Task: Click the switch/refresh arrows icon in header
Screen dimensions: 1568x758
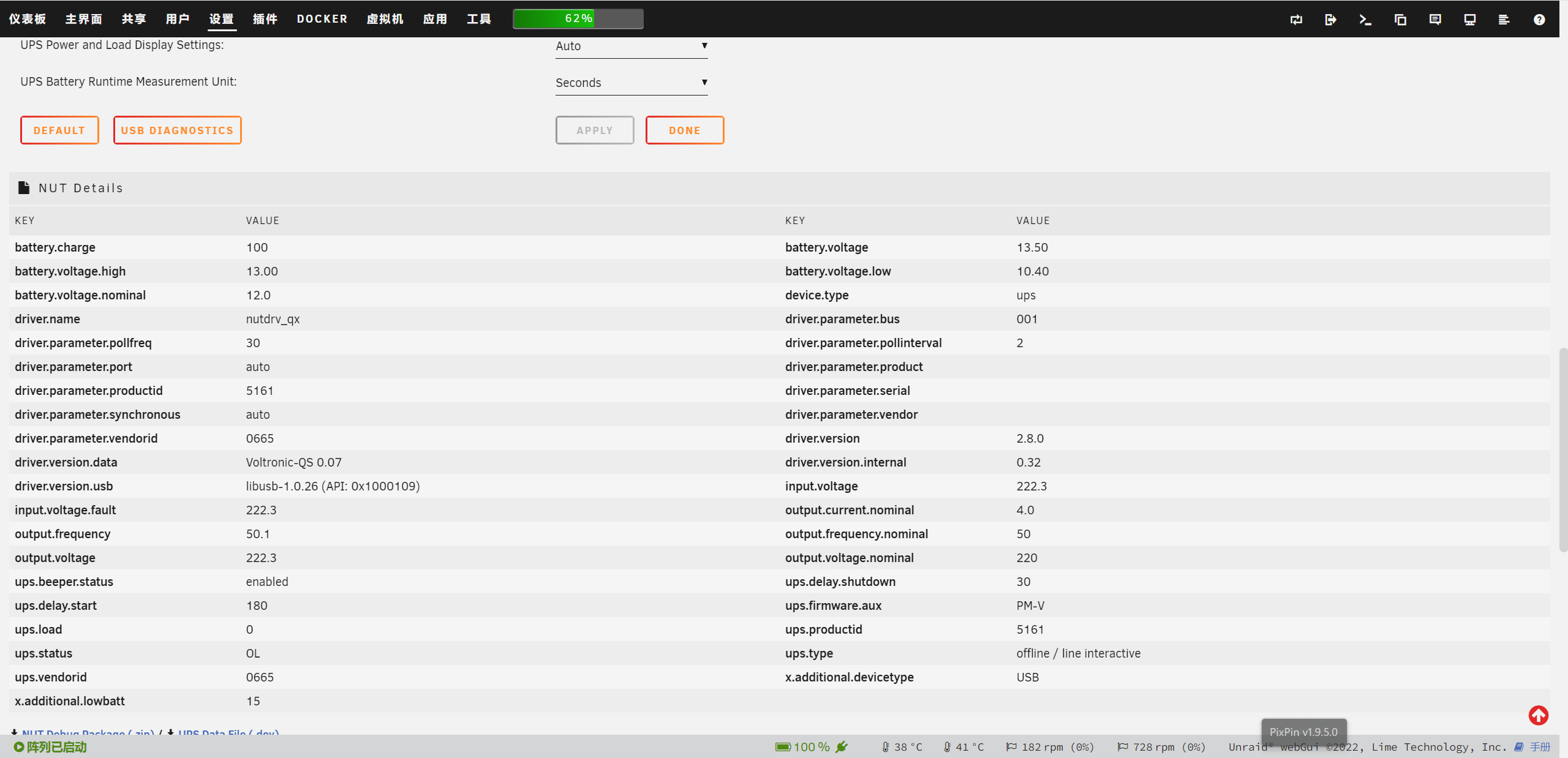Action: tap(1296, 20)
